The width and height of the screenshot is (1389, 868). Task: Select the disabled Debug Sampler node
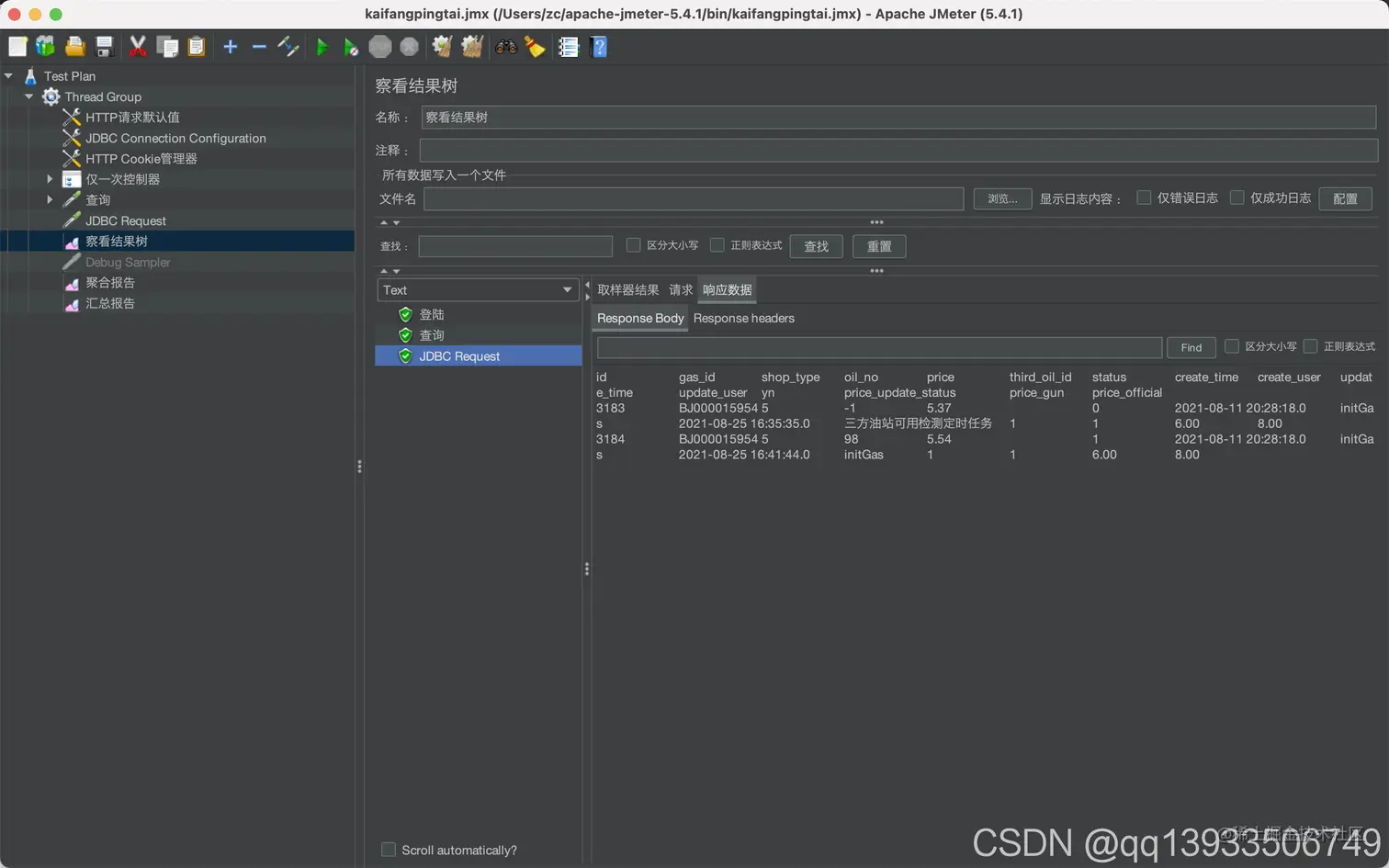pos(128,263)
